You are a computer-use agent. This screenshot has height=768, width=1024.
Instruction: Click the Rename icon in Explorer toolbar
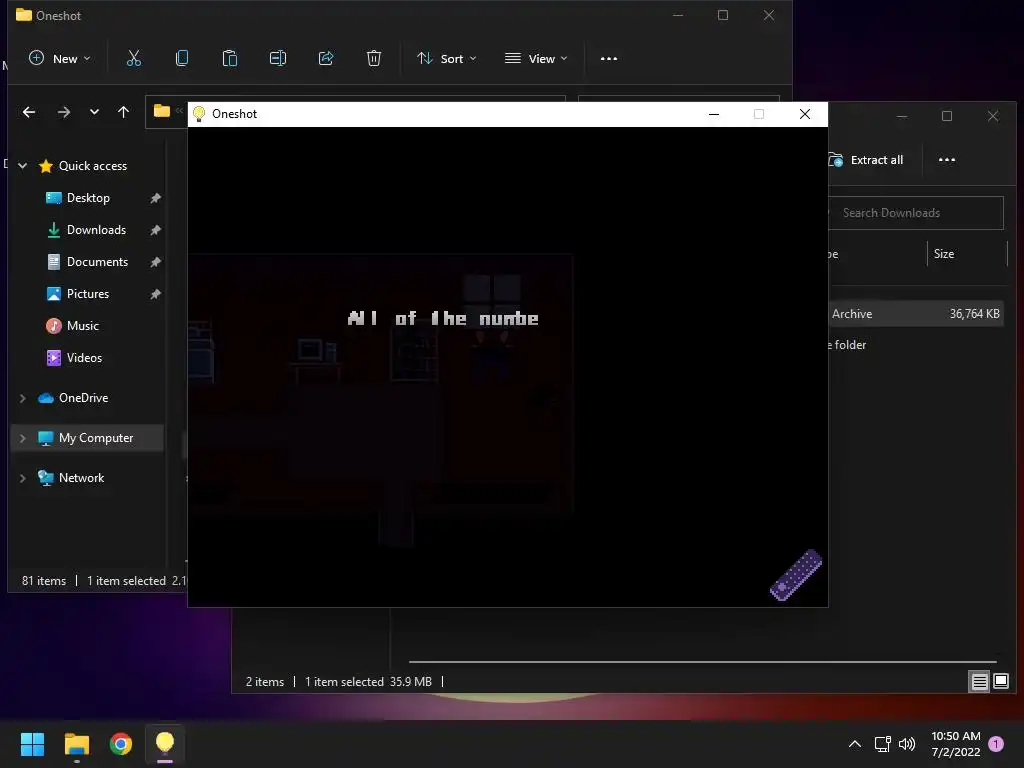(278, 59)
